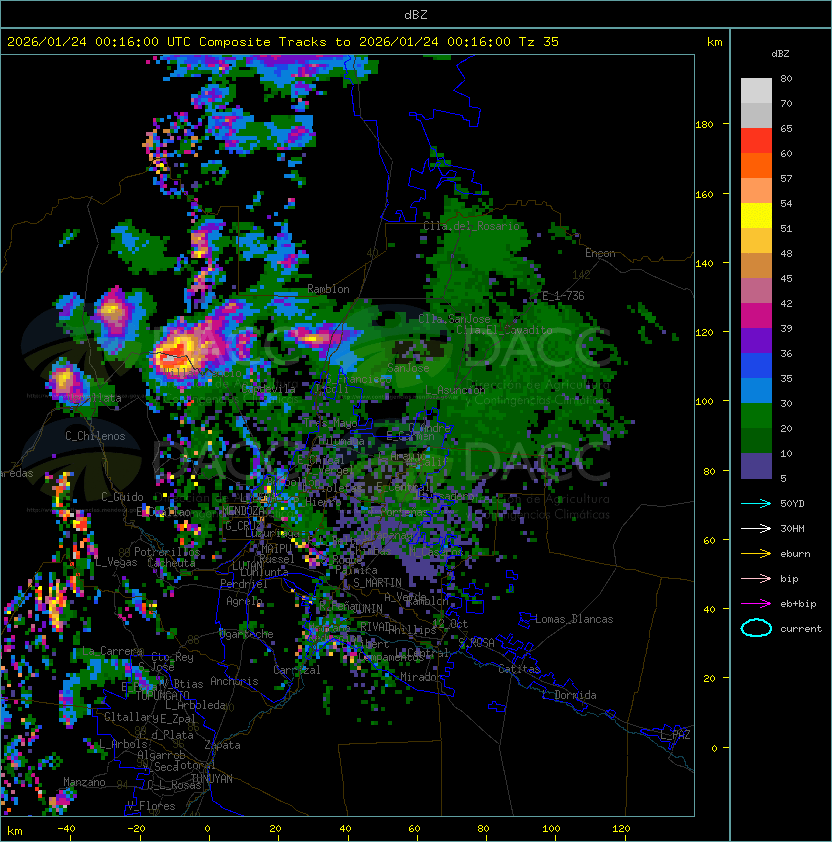Click the 'Zapata' map label
The image size is (832, 842).
pyautogui.click(x=222, y=745)
